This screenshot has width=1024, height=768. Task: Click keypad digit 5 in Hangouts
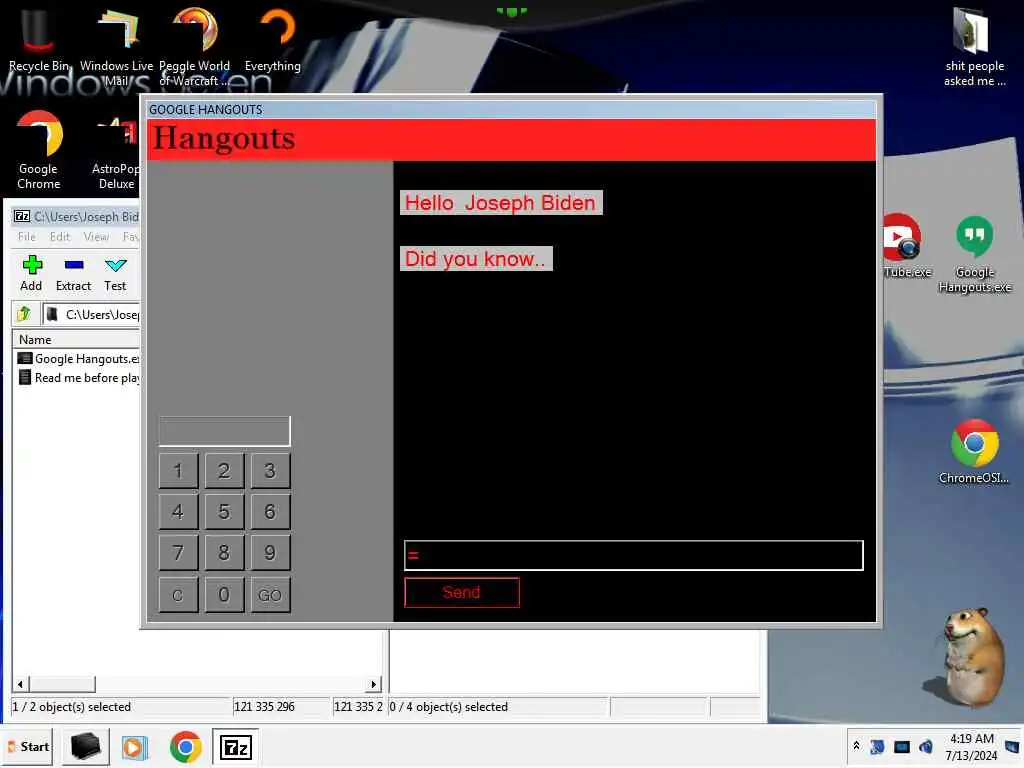click(224, 511)
